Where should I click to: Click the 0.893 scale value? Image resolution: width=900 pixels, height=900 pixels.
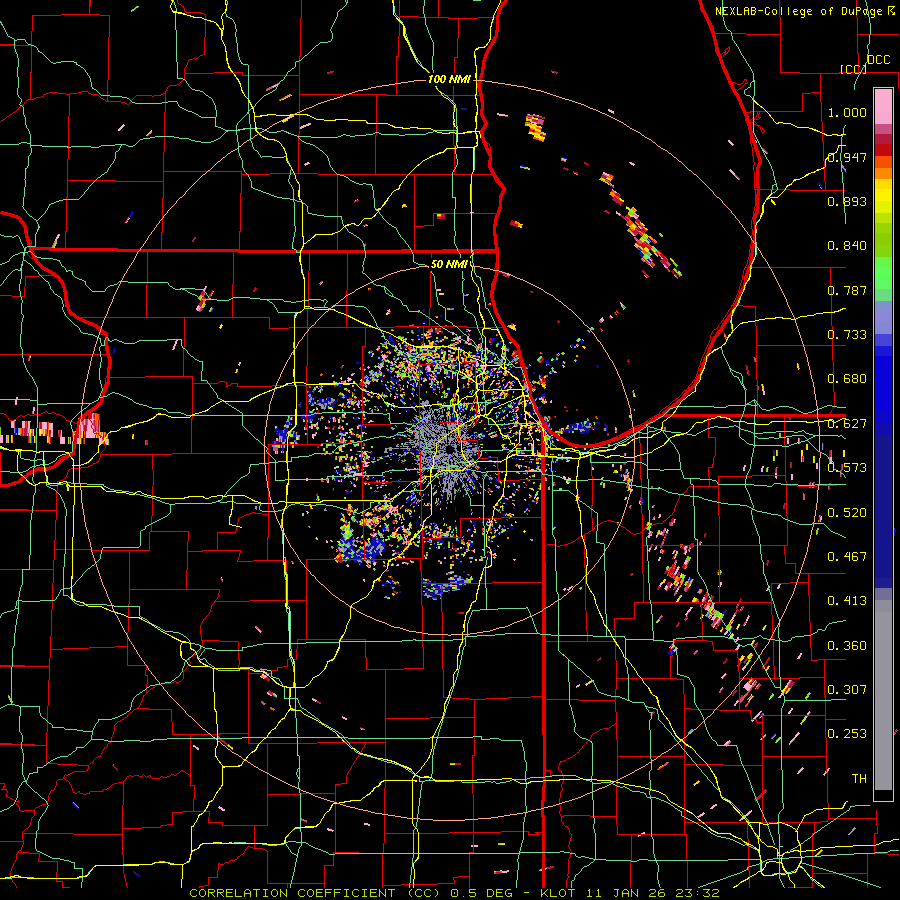[847, 201]
